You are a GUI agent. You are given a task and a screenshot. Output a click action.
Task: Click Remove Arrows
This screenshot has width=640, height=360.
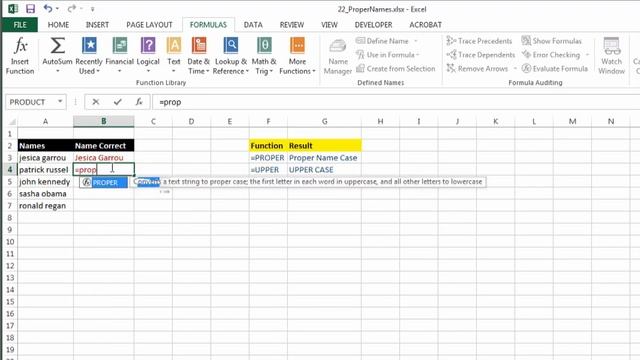pos(477,69)
